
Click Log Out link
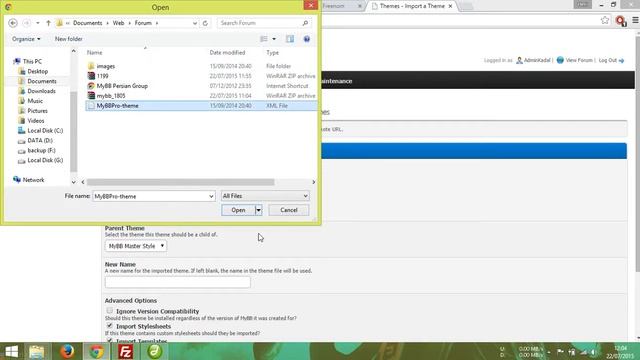click(x=607, y=60)
